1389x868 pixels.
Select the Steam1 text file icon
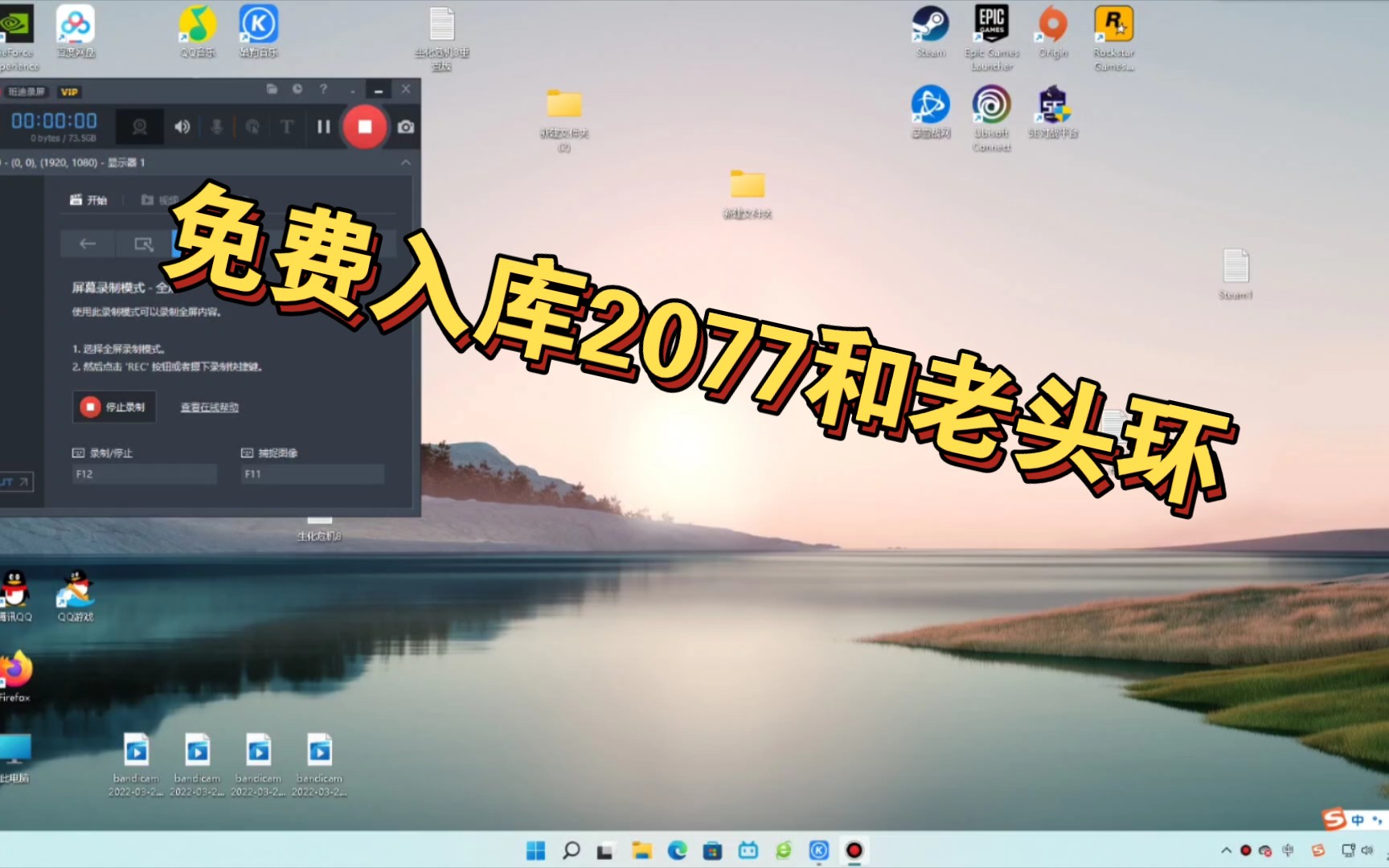pos(1236,274)
